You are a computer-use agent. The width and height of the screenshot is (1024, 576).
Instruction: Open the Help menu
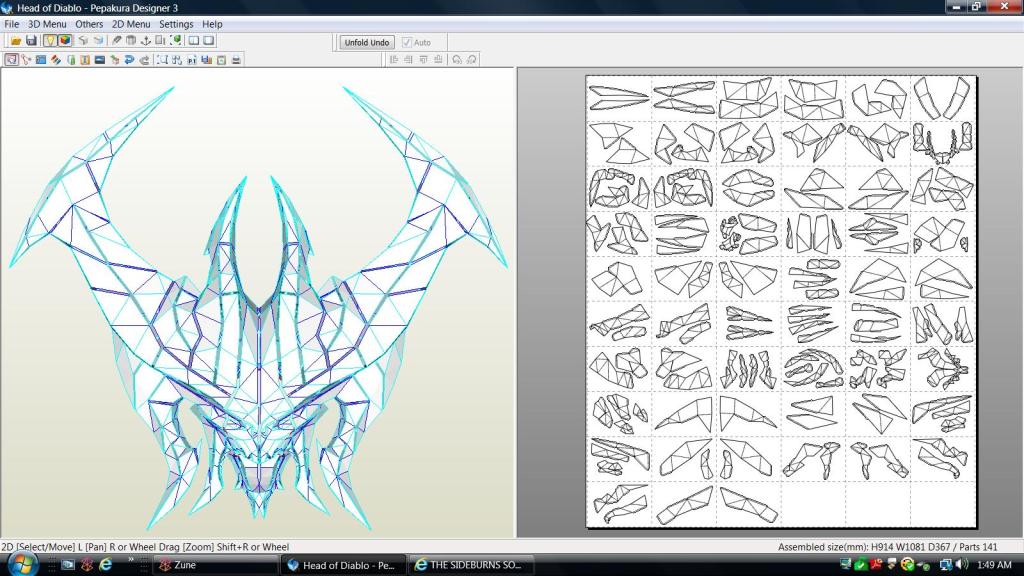[212, 24]
